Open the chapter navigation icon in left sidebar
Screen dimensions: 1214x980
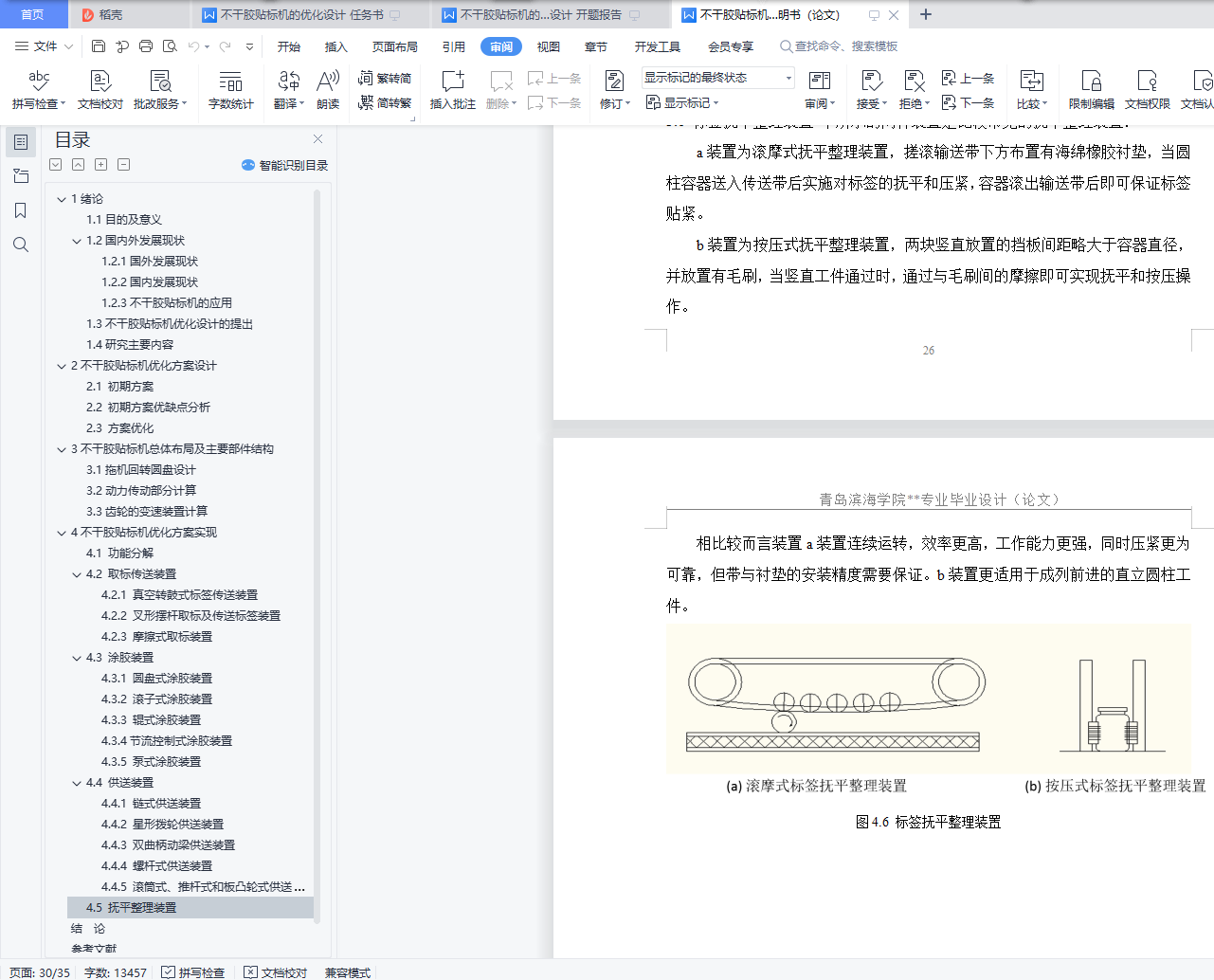pos(21,176)
